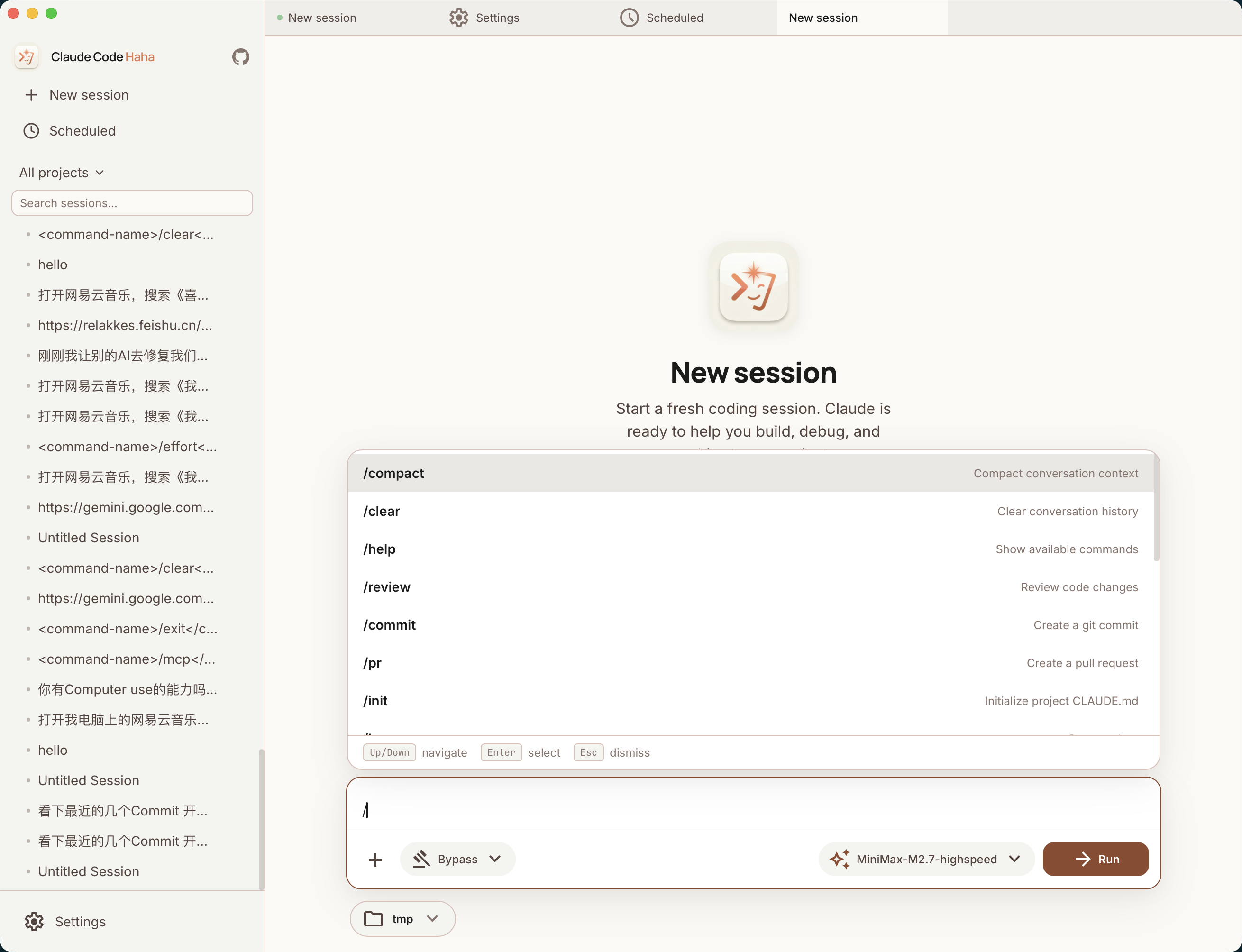Click the Bypass permission gavel icon
Screen dimensions: 1242x952
(x=421, y=859)
